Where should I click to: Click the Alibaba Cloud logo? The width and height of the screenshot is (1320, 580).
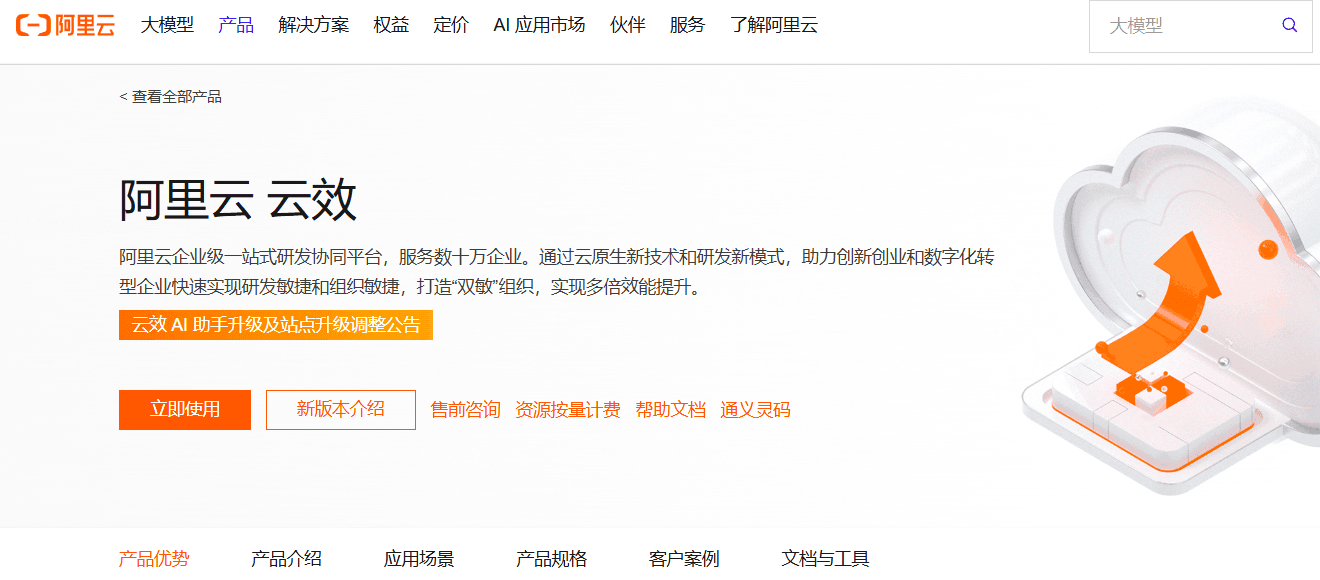[65, 25]
